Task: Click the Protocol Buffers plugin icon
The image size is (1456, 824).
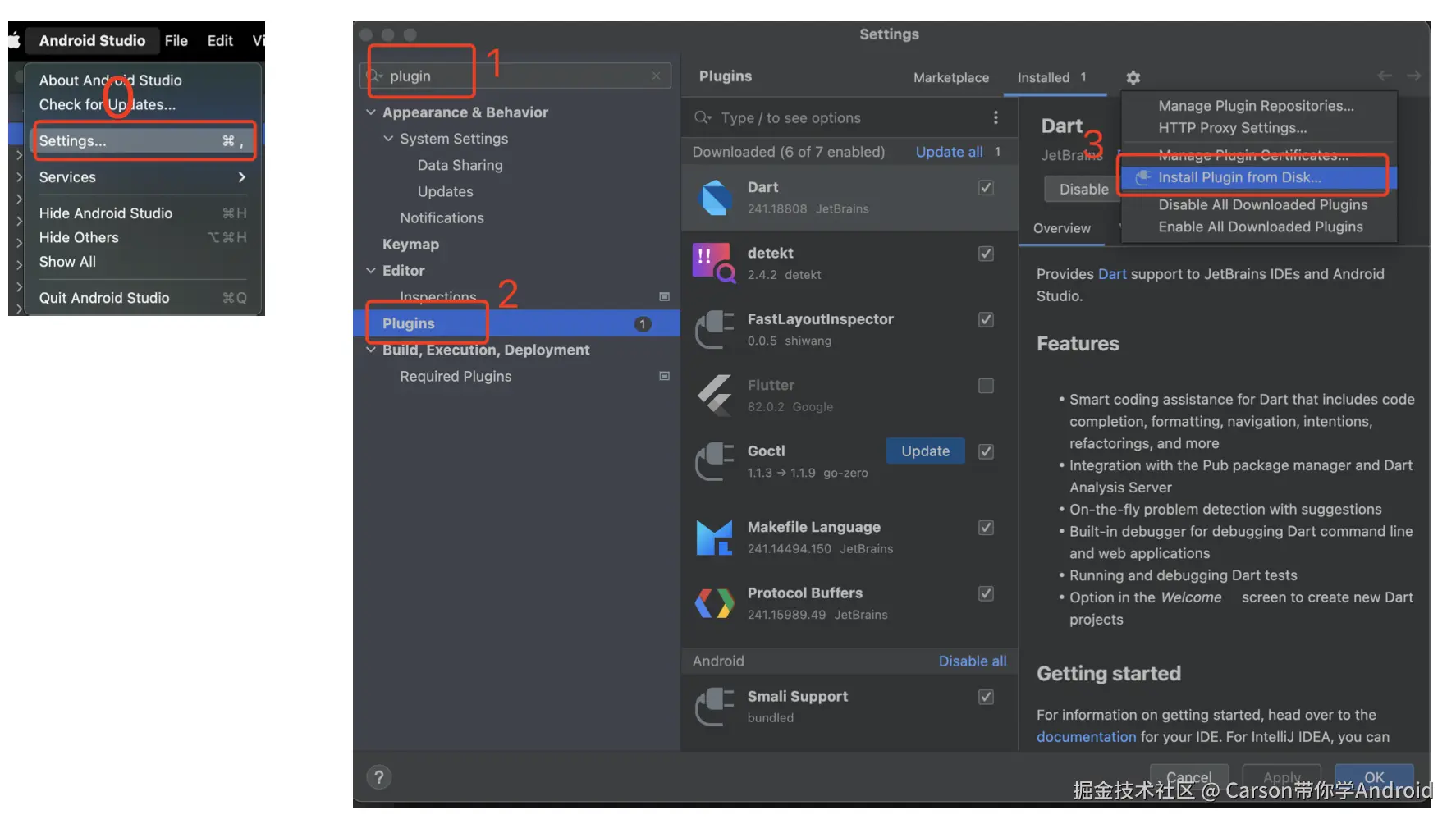Action: pyautogui.click(x=714, y=603)
